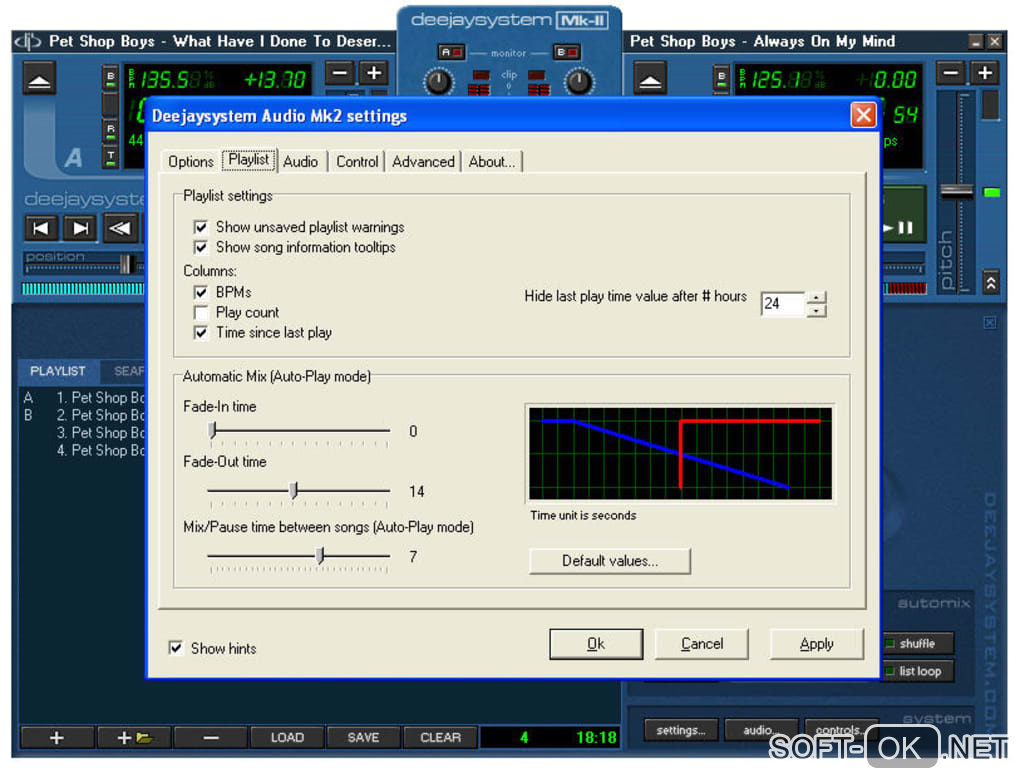
Task: Open the About... tab
Action: 492,161
